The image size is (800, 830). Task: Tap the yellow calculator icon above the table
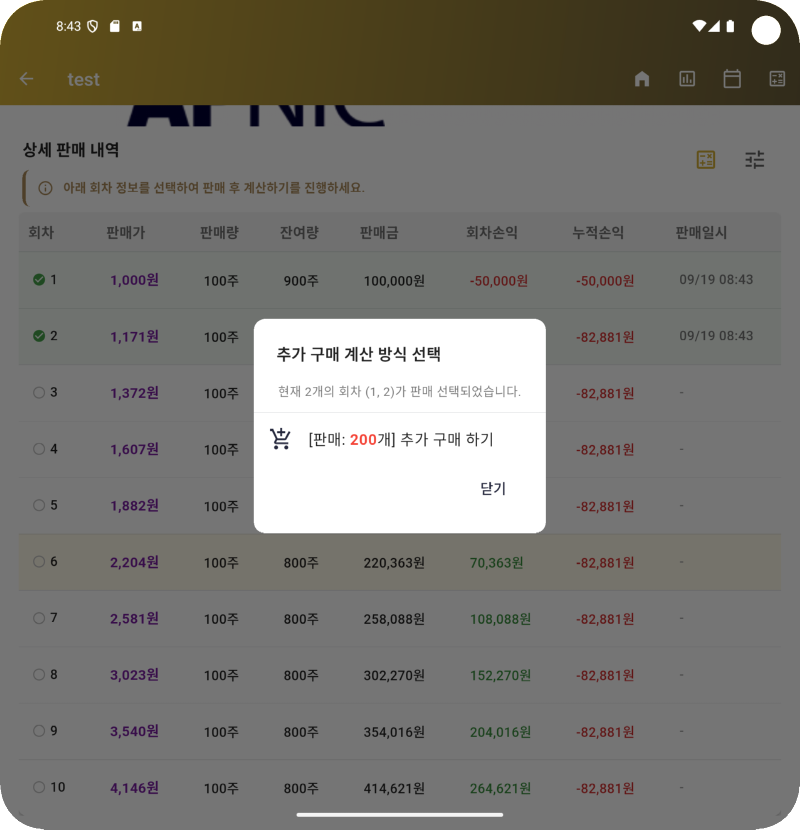[x=706, y=159]
